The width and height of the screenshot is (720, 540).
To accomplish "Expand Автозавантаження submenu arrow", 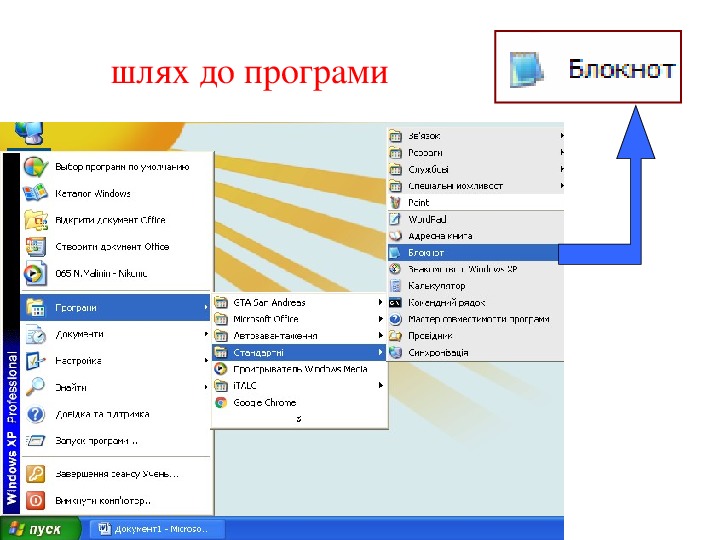I will tap(380, 335).
